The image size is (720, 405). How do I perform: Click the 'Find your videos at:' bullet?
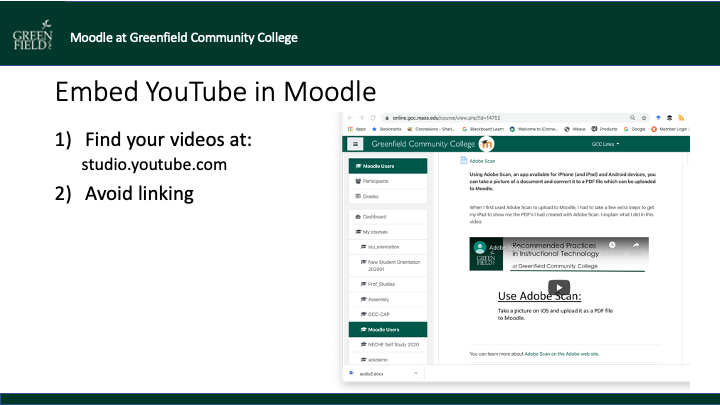(169, 140)
